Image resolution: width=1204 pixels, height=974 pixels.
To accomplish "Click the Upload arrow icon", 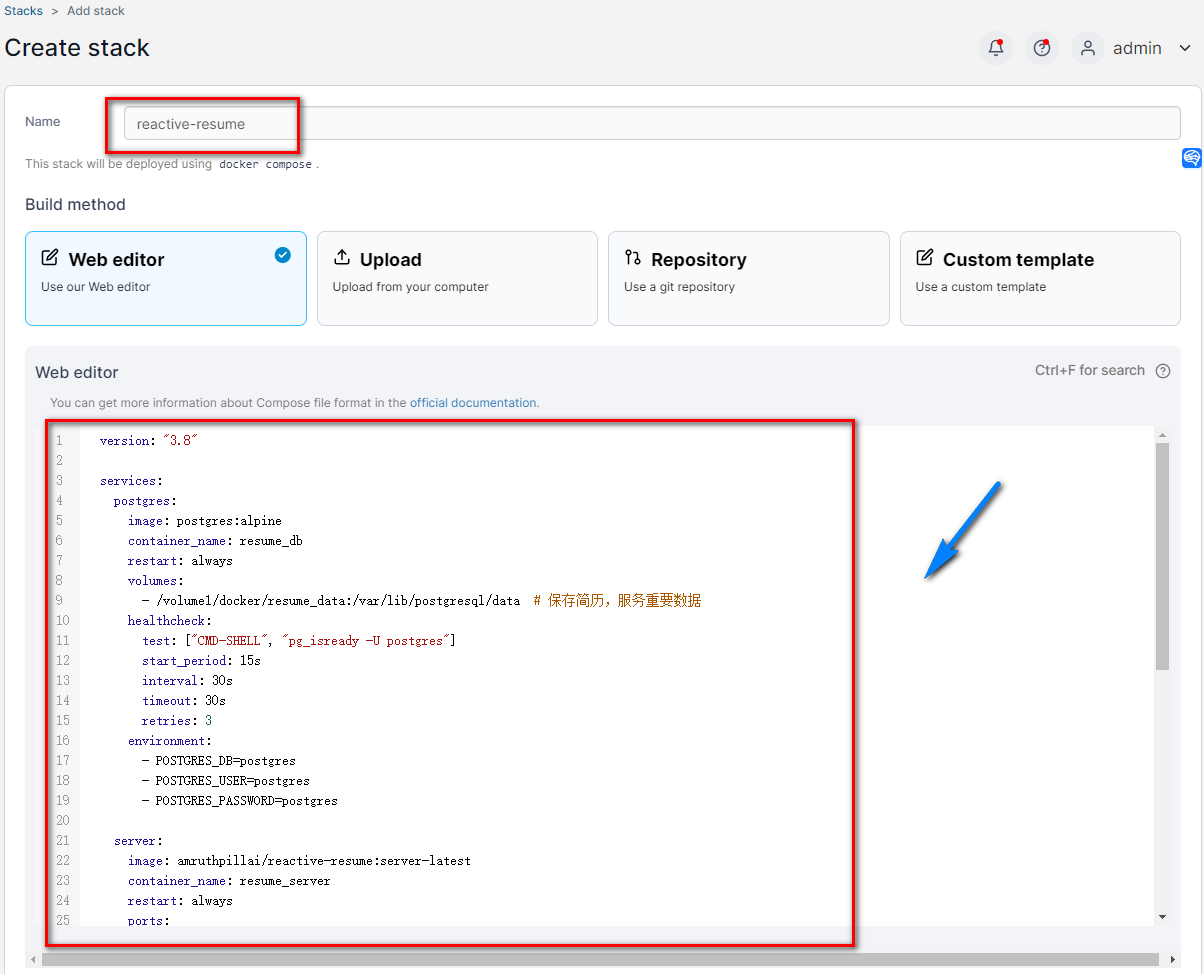I will (342, 258).
